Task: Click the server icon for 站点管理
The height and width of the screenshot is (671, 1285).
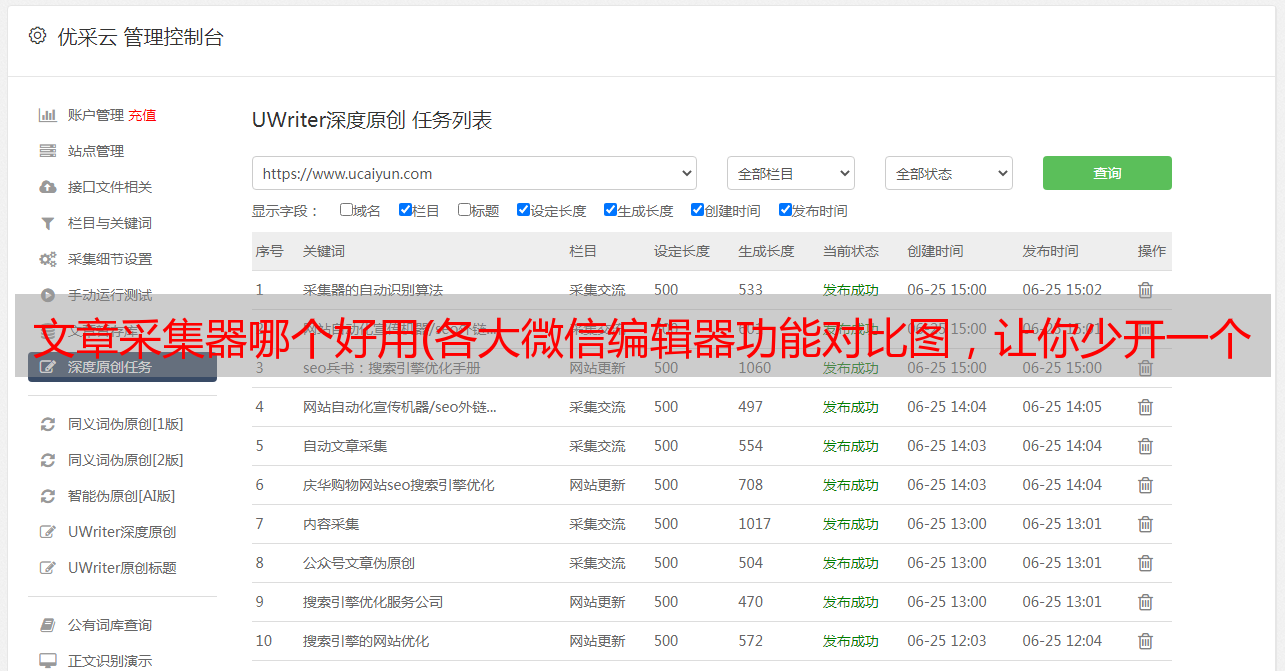Action: point(47,151)
